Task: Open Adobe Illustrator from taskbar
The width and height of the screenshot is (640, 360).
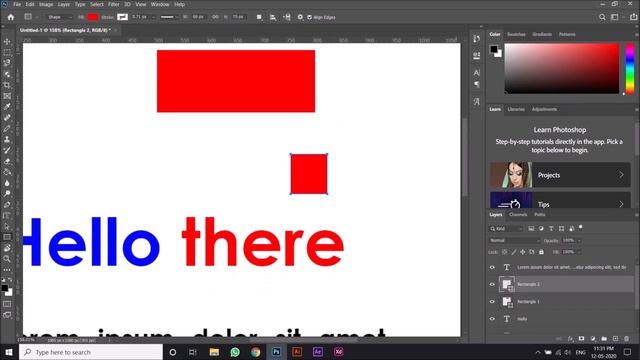Action: coord(297,352)
